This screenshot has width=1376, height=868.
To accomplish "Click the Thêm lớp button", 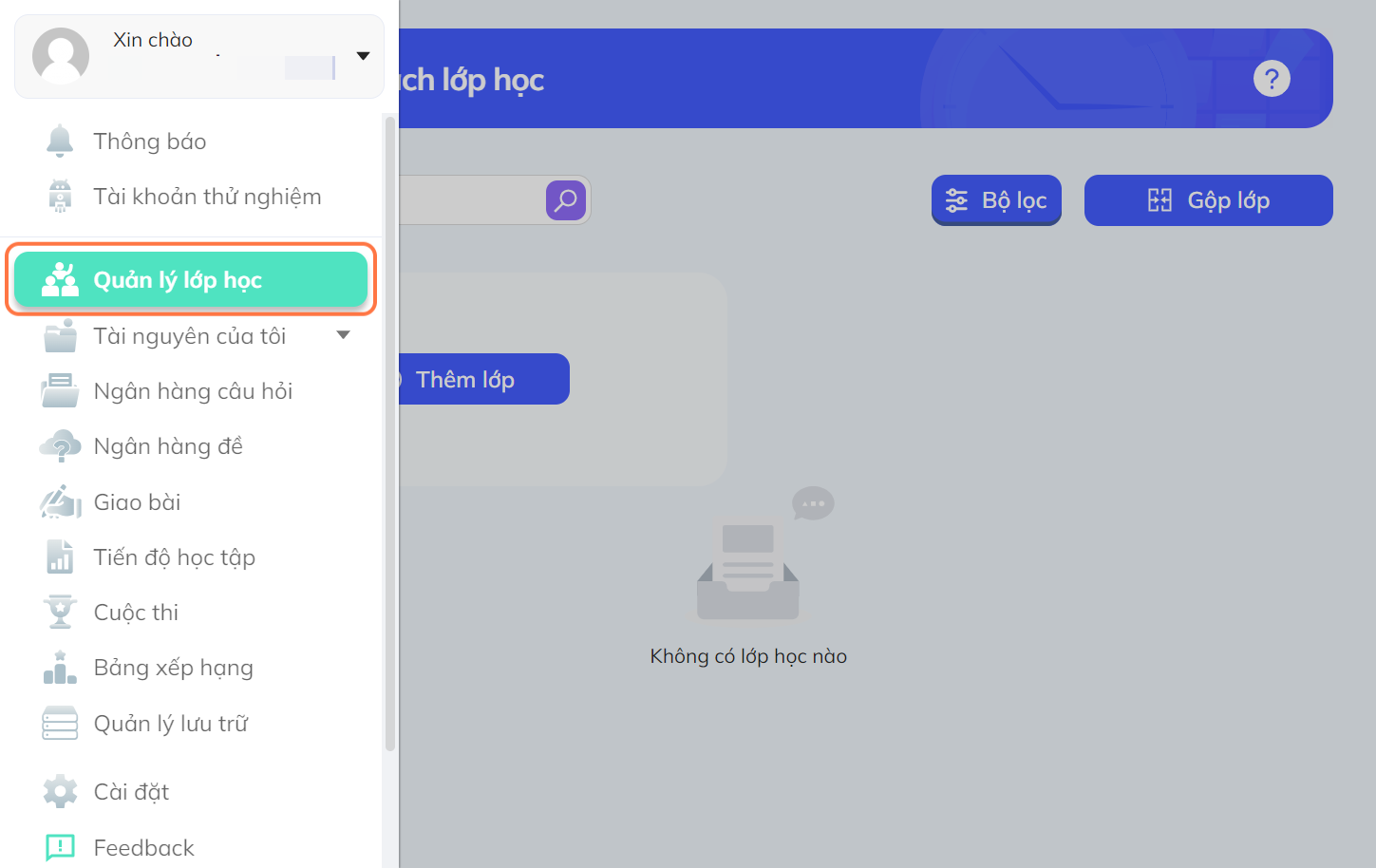I will [x=483, y=379].
